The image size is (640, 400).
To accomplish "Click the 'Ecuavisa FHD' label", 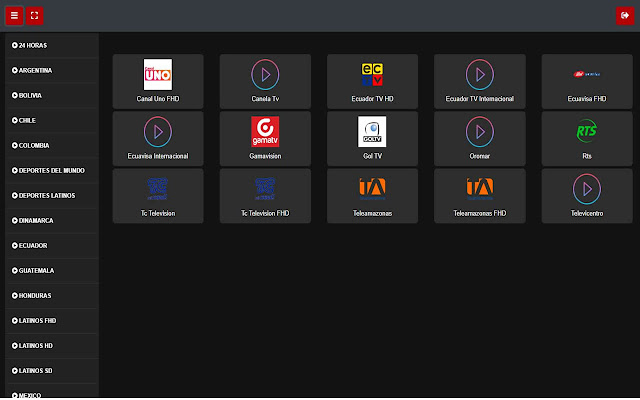I will tap(587, 99).
